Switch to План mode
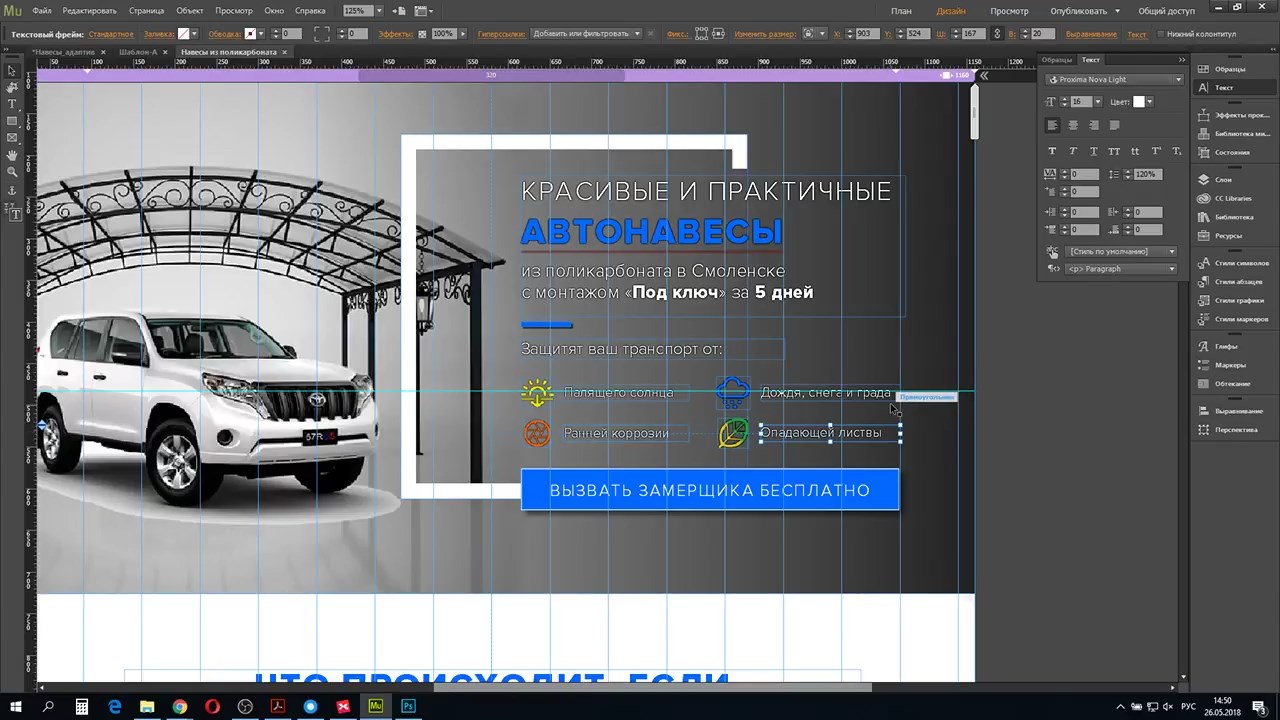This screenshot has height=720, width=1280. click(x=901, y=11)
